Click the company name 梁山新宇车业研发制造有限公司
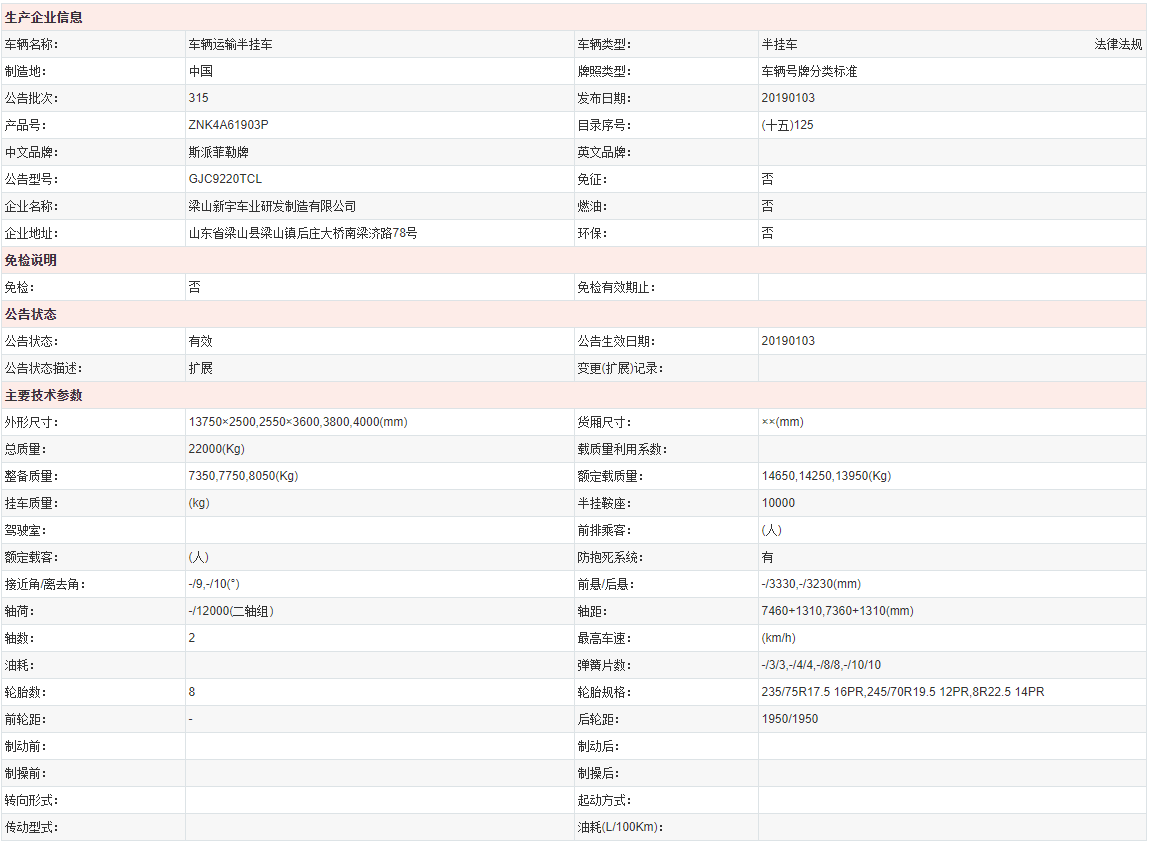The height and width of the screenshot is (841, 1150). tap(272, 207)
